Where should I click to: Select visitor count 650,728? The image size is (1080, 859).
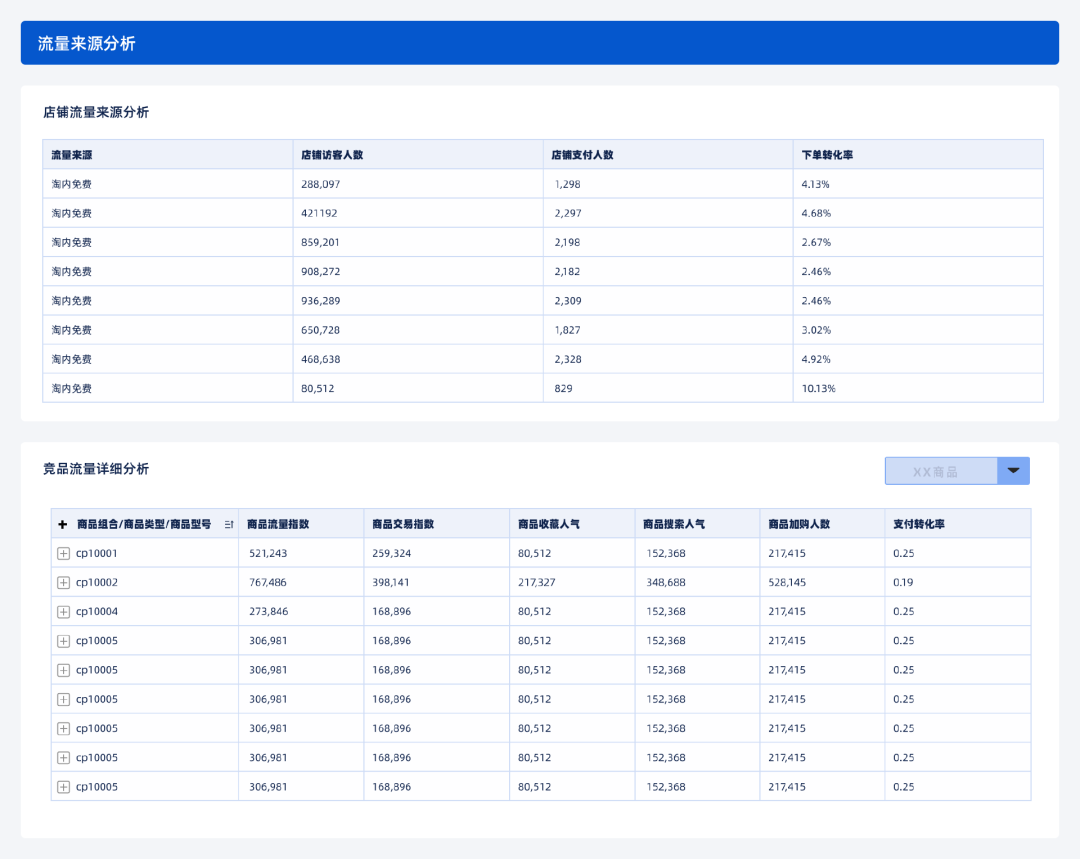coord(320,330)
